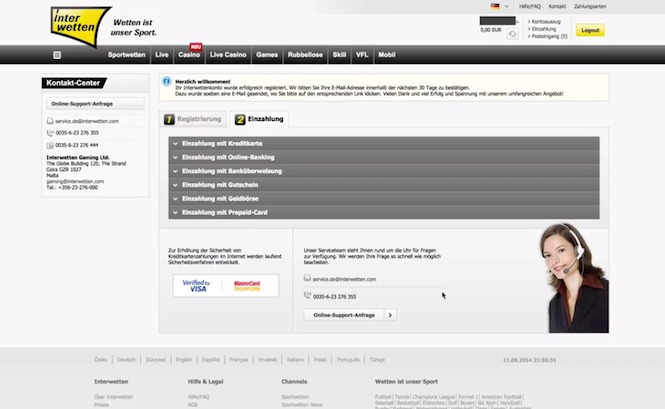The image size is (665, 409).
Task: Click Online-Support-Anfrage in Kontakt-Center sidebar
Action: (x=94, y=103)
